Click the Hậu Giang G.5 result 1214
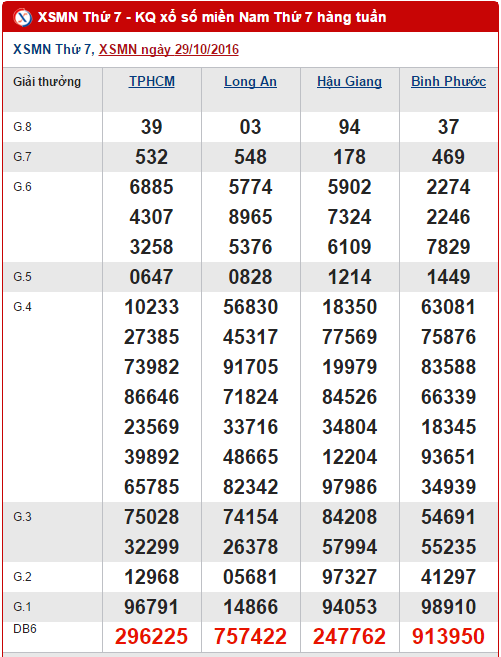The width and height of the screenshot is (501, 657). coord(349,277)
